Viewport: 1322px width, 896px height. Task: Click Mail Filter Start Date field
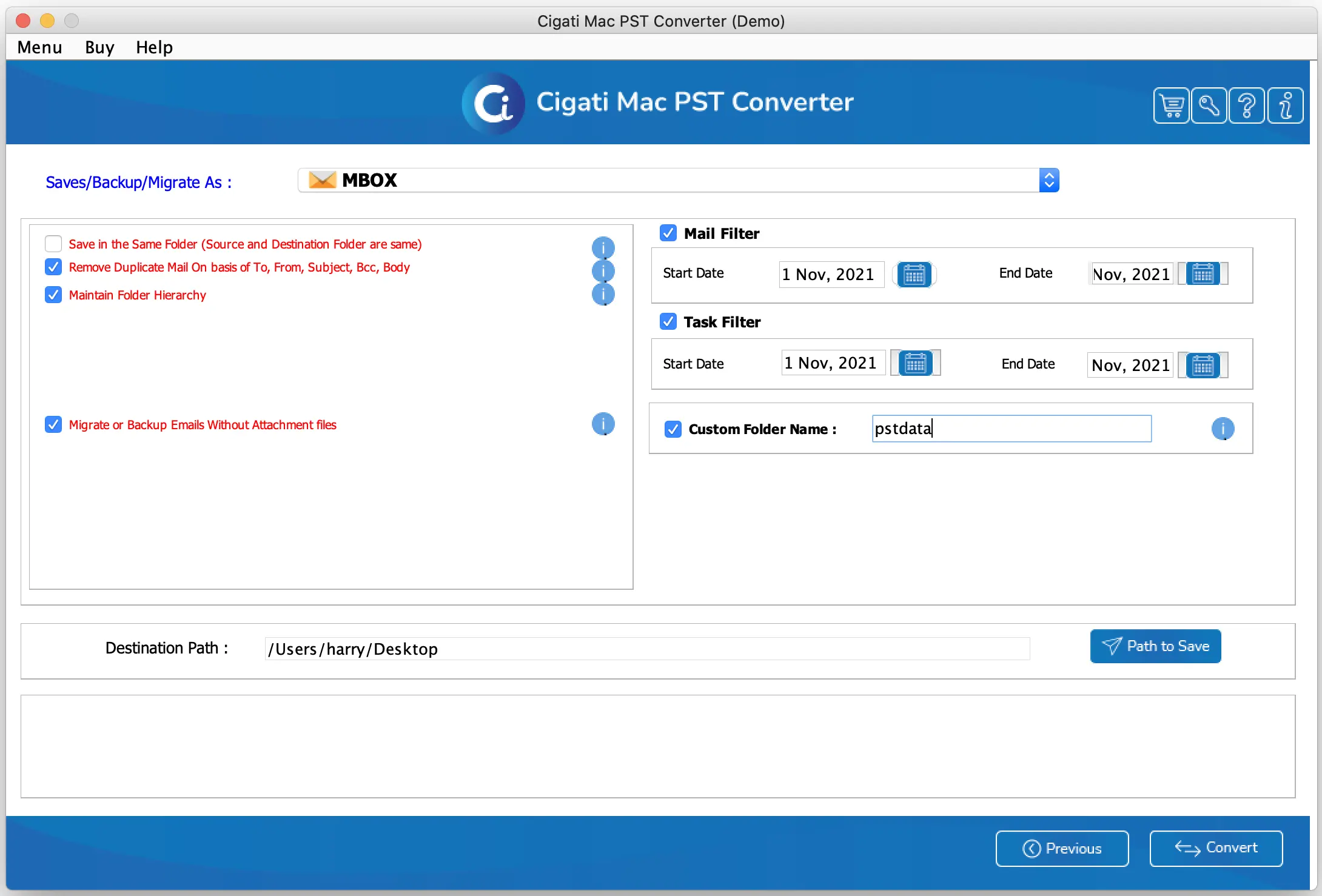(831, 275)
